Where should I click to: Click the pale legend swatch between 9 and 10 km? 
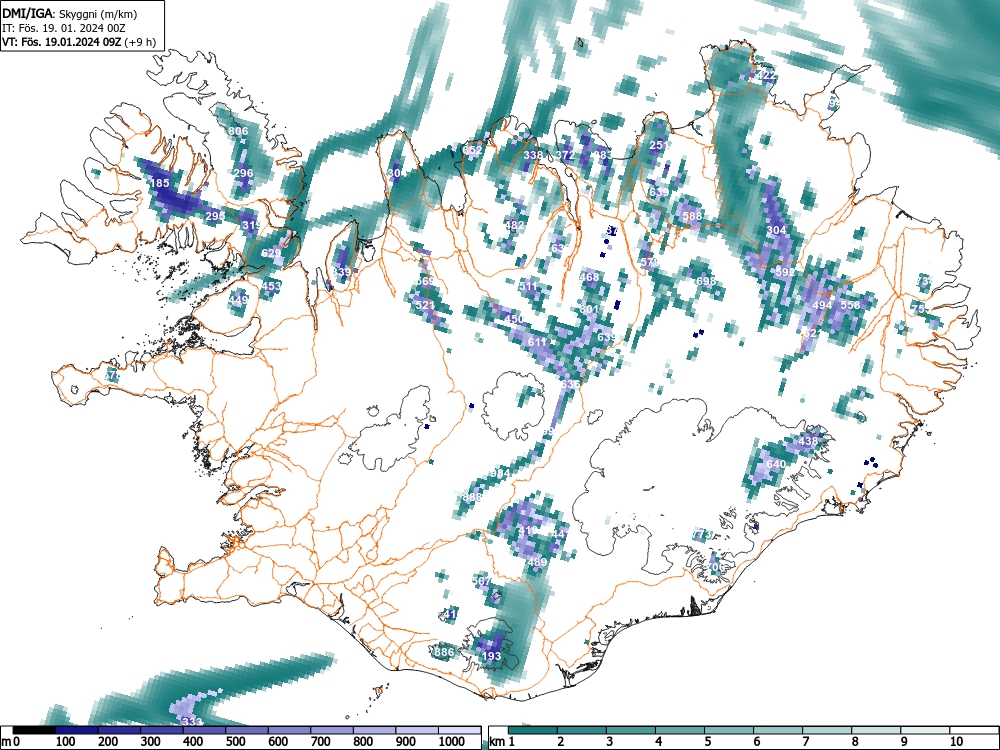(925, 730)
